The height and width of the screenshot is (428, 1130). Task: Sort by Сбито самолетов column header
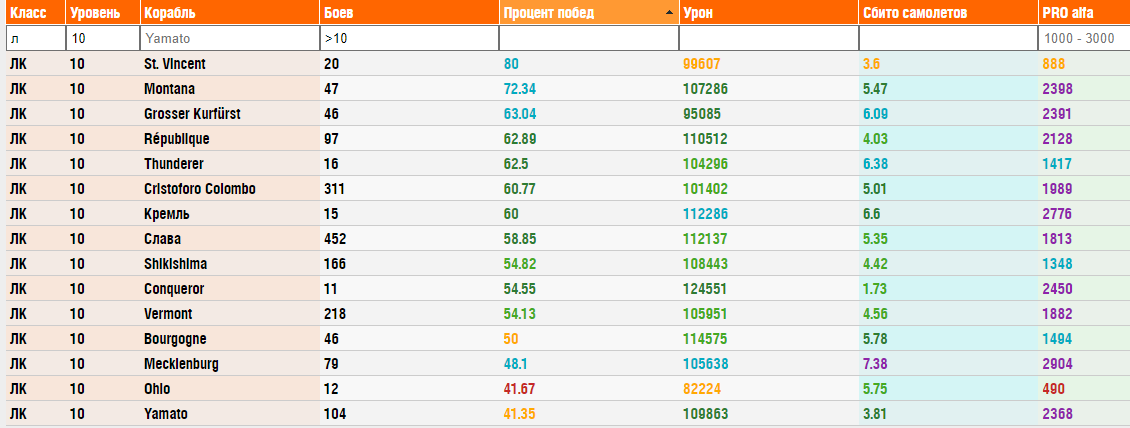point(917,13)
